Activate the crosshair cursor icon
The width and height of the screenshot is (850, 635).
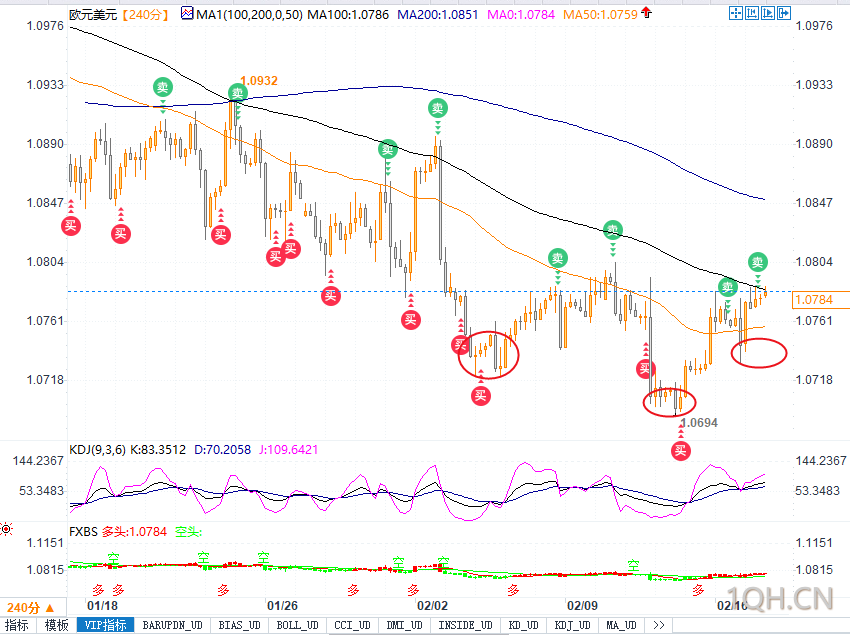point(736,13)
